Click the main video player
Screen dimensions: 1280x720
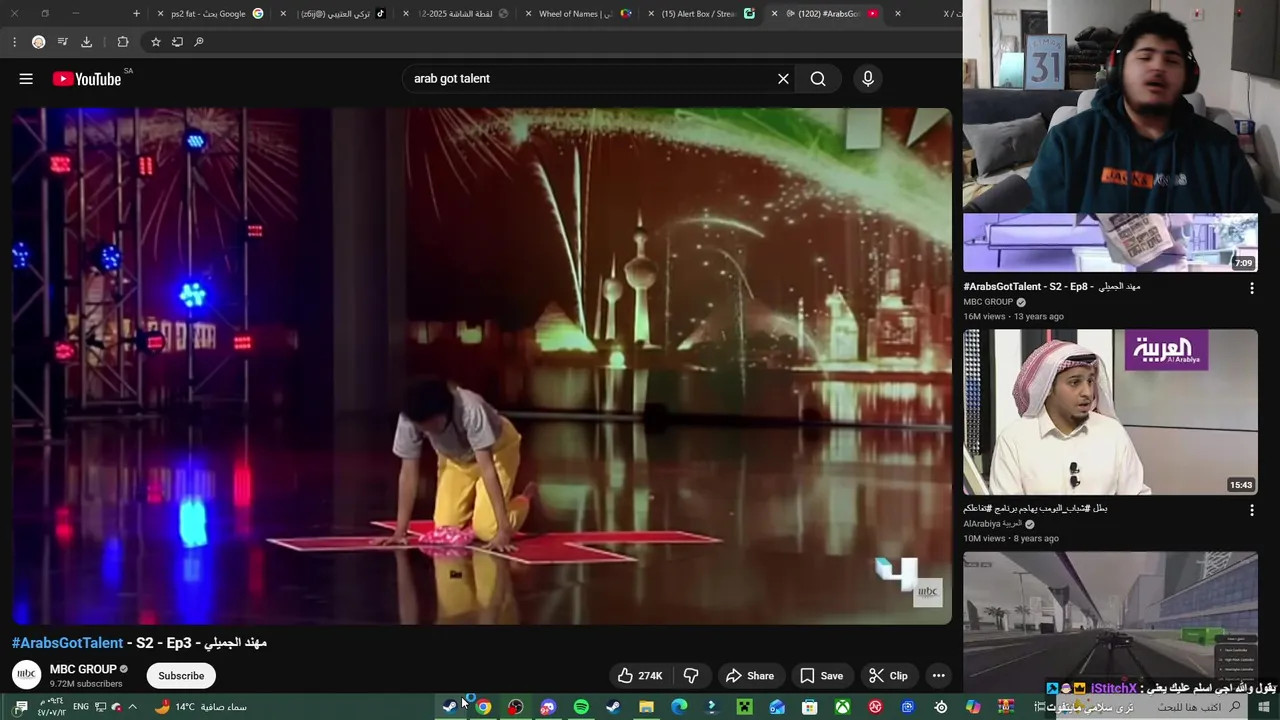click(x=482, y=366)
